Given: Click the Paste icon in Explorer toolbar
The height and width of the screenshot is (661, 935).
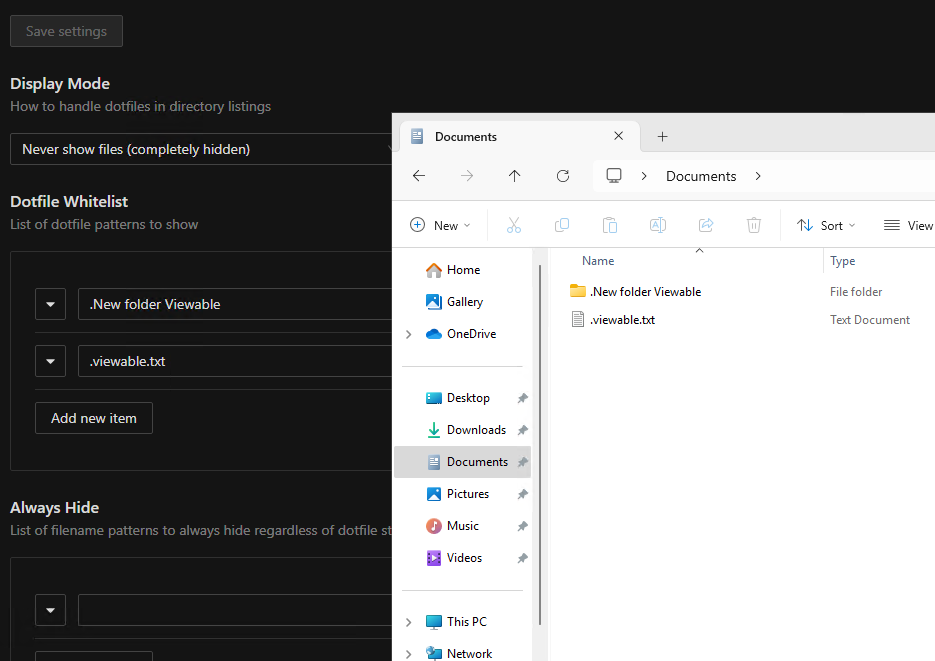Looking at the screenshot, I should click(x=609, y=225).
